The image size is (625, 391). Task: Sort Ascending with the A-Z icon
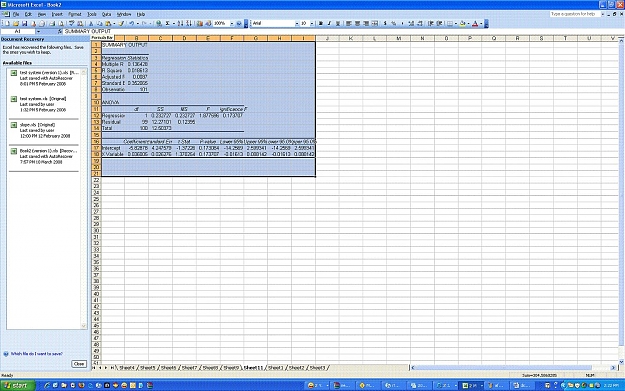(180, 24)
